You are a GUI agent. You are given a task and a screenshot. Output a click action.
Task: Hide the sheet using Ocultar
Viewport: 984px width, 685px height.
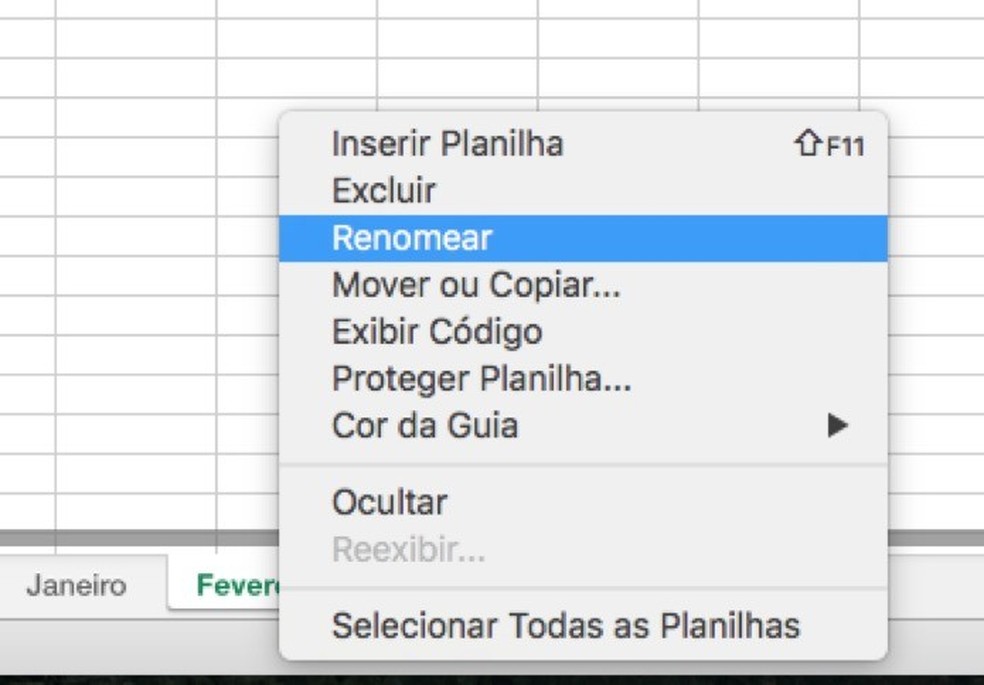pyautogui.click(x=390, y=502)
